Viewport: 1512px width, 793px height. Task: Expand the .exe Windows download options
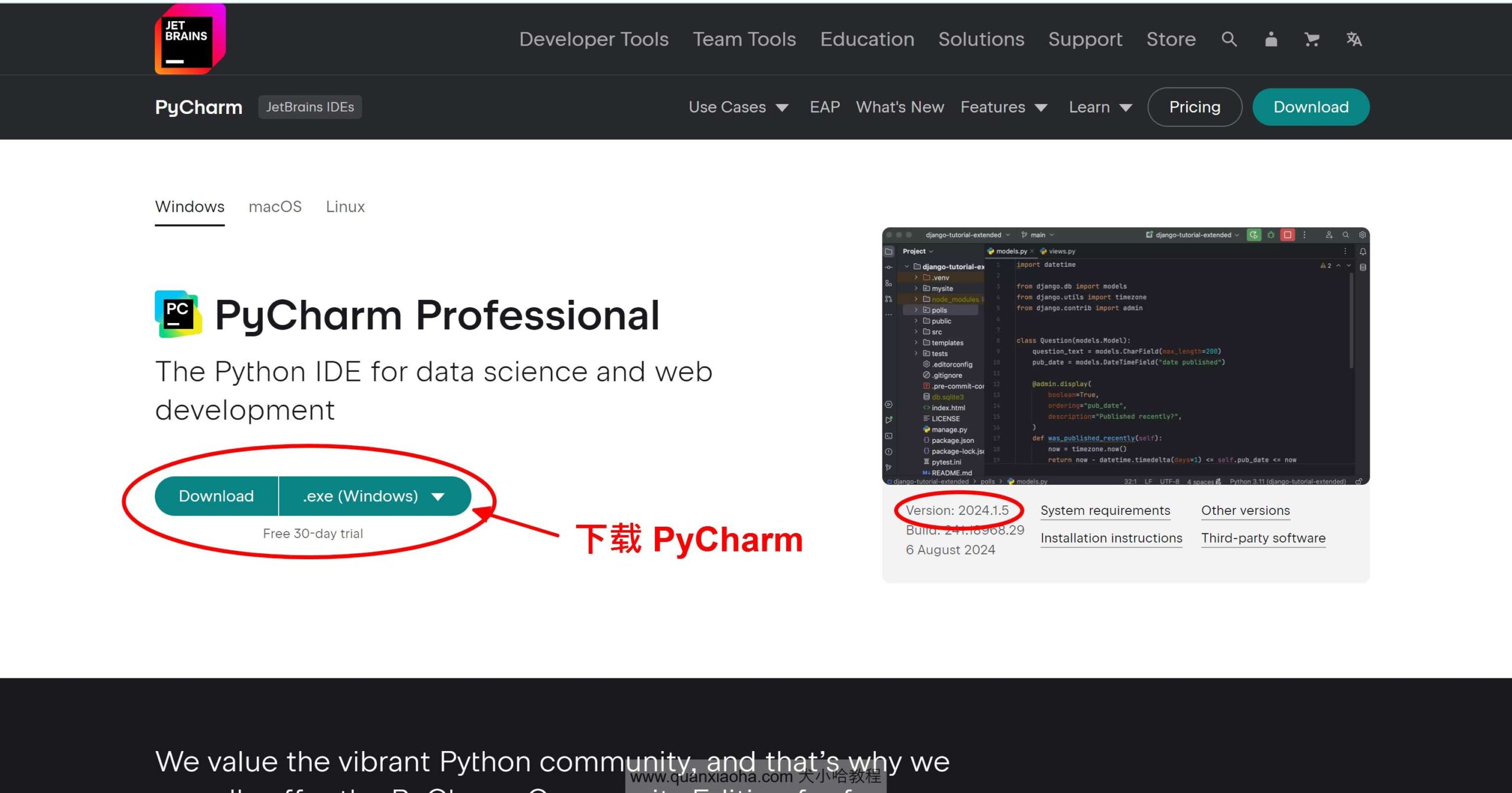(x=438, y=495)
